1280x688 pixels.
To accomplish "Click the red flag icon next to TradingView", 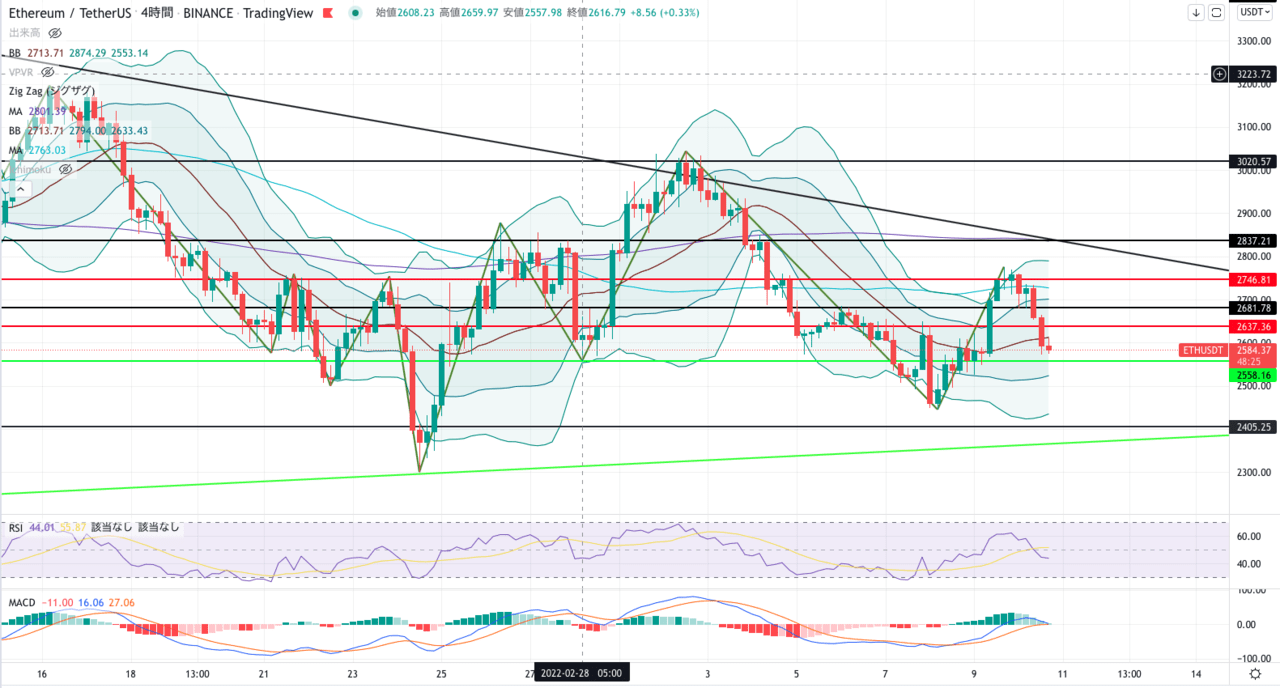I will (328, 13).
